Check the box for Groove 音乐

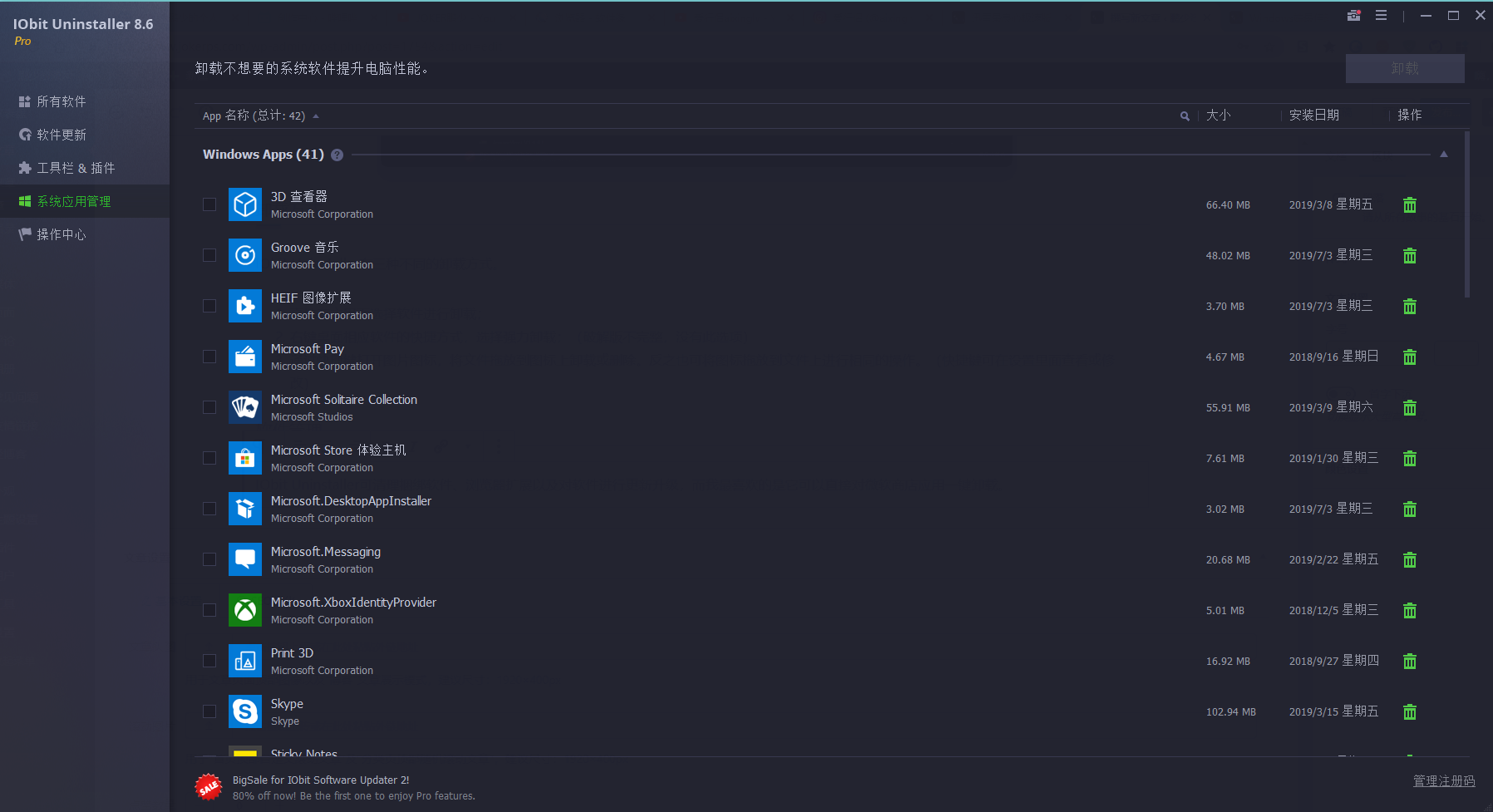point(209,255)
